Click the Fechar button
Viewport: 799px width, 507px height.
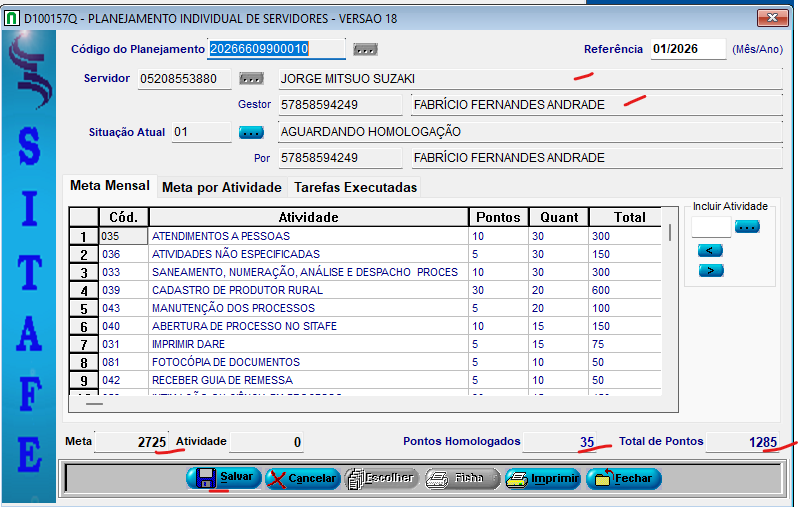pyautogui.click(x=623, y=478)
